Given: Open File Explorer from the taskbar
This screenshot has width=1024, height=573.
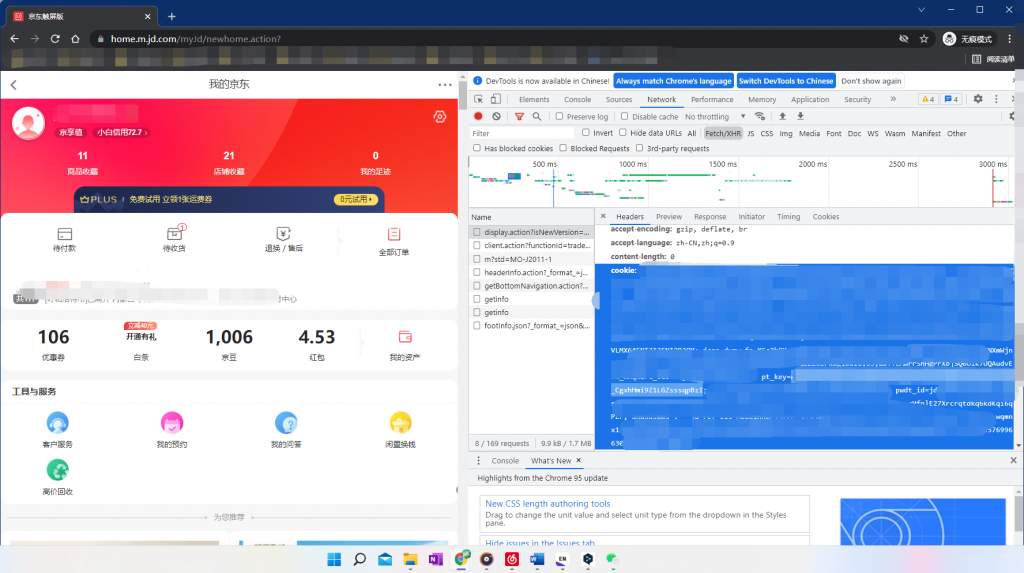Looking at the screenshot, I should point(410,559).
